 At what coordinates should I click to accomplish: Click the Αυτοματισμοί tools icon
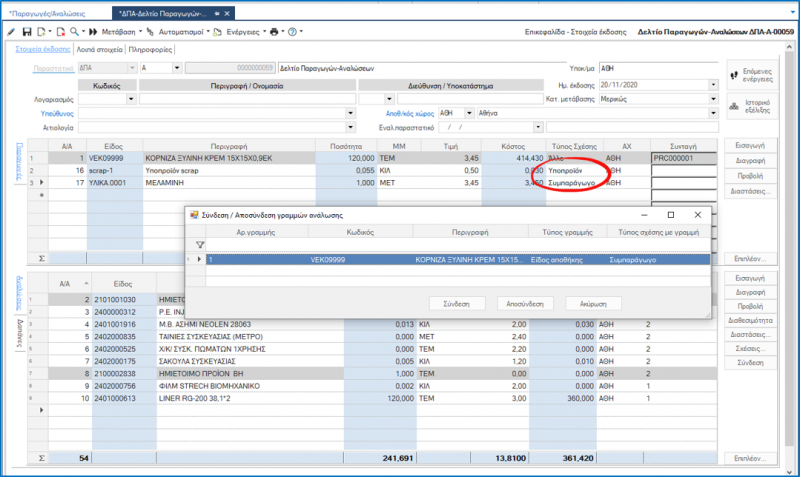(150, 32)
